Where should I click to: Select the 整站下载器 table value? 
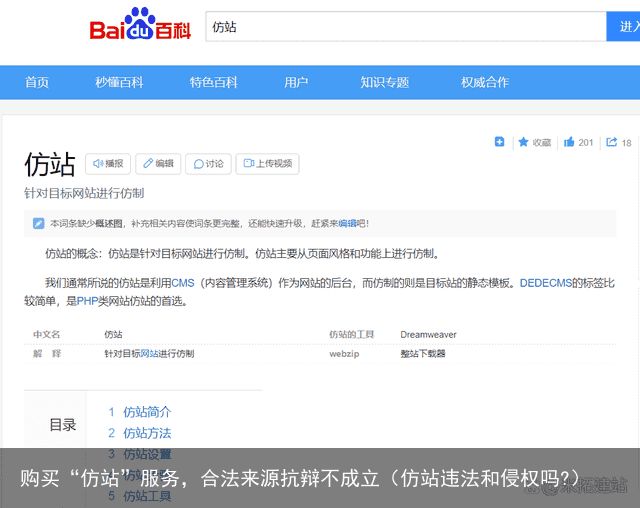click(423, 353)
